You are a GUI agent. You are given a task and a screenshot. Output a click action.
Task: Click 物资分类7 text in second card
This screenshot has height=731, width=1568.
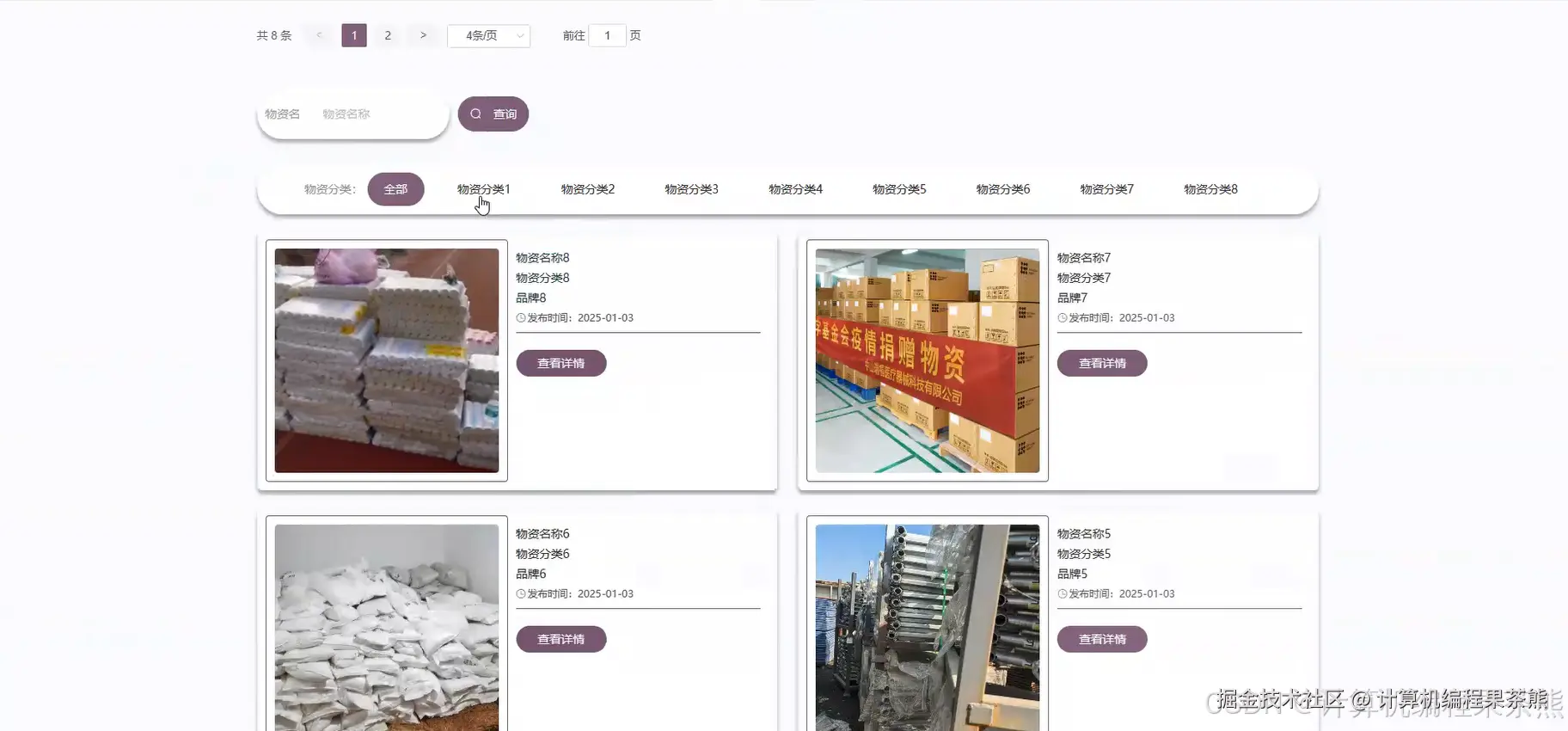[x=1084, y=278]
